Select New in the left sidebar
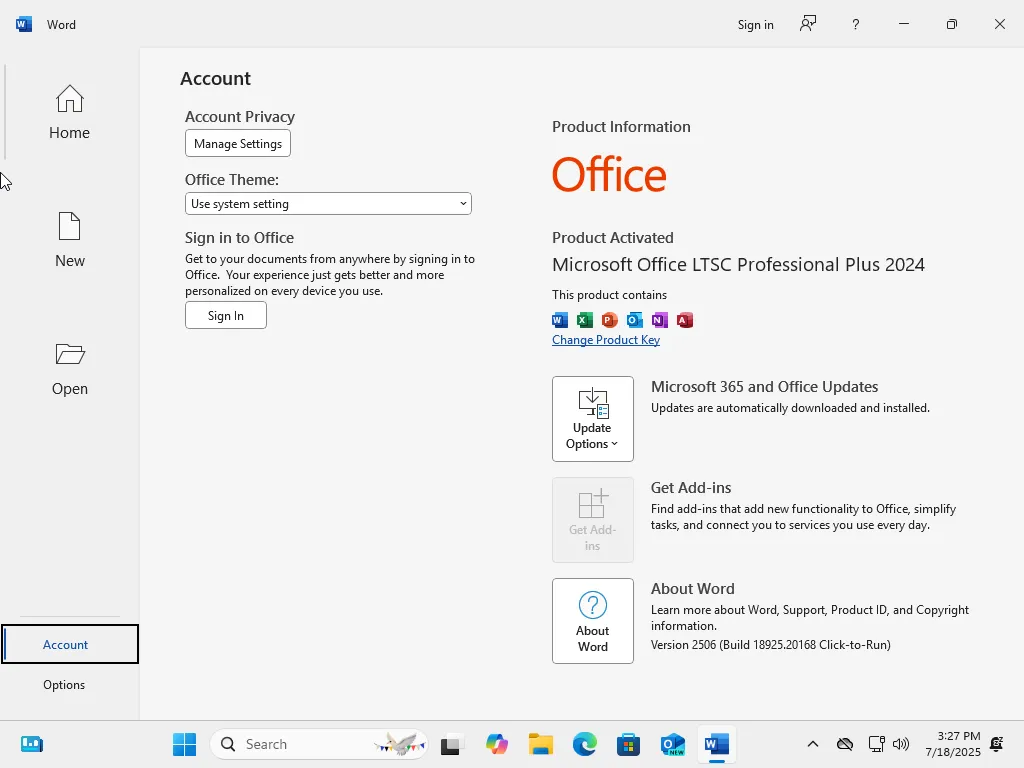Viewport: 1024px width, 768px height. (69, 240)
